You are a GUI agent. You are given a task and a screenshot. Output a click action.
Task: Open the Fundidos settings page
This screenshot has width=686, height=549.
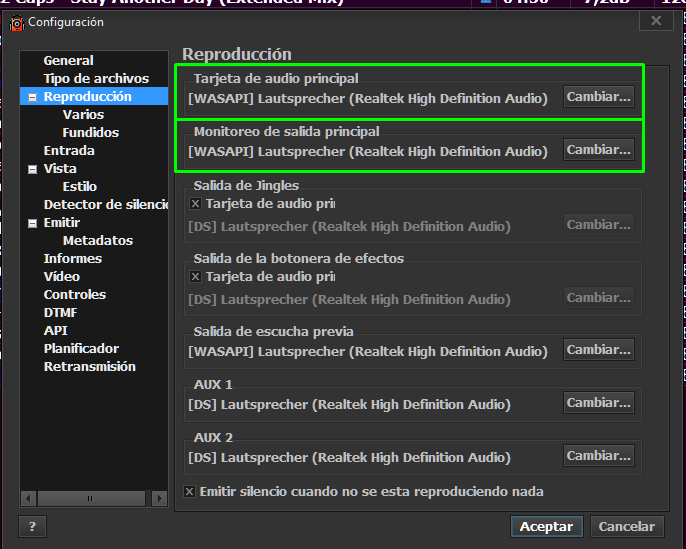(90, 133)
